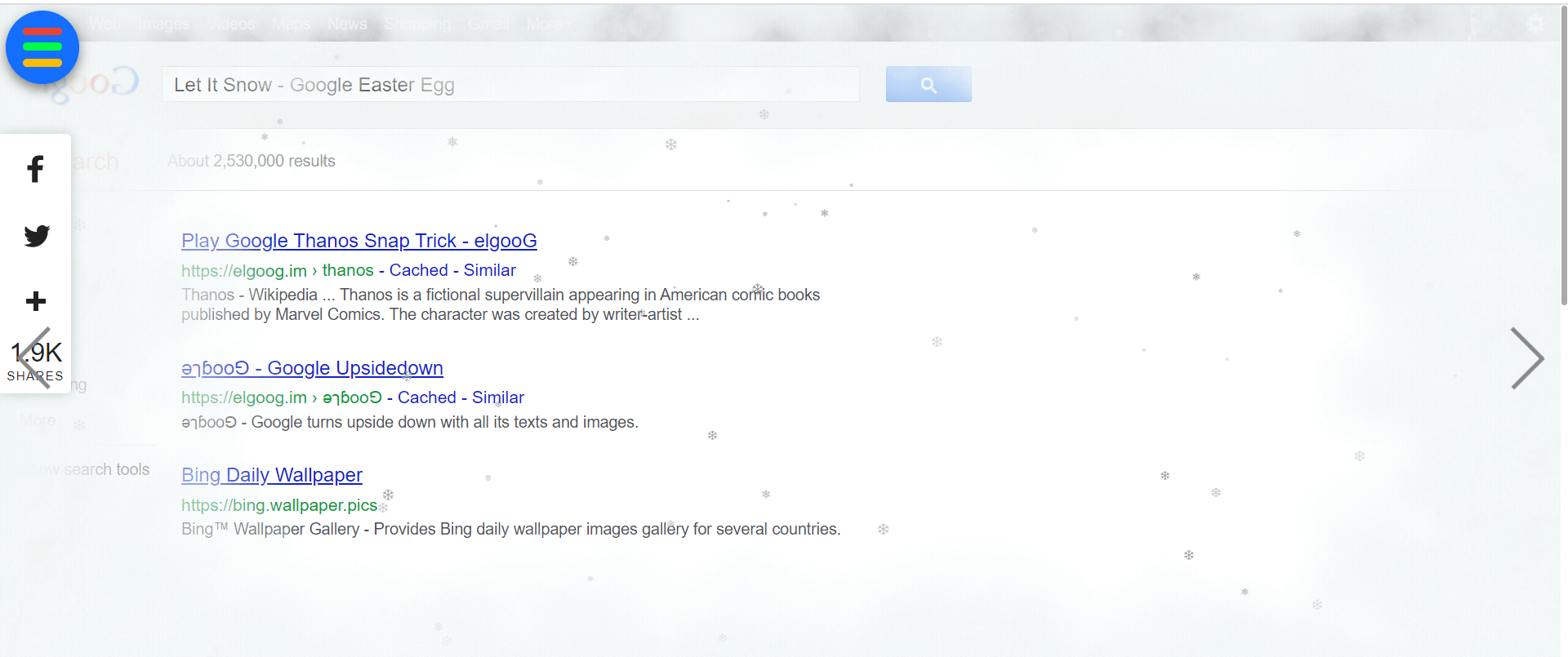Open the Videos tab in top bar
Screen dimensions: 1568x657
(231, 24)
